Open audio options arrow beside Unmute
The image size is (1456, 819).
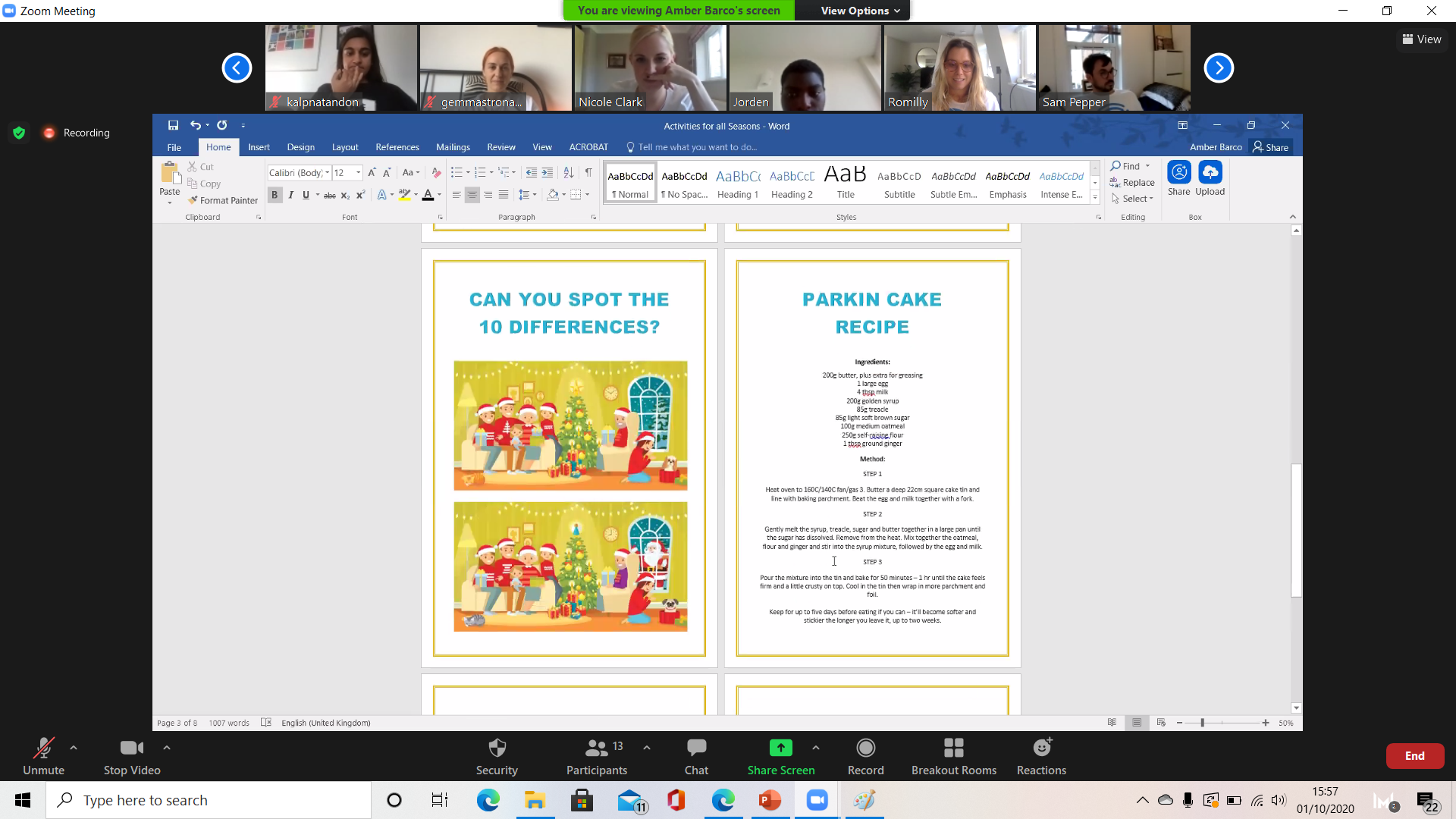pos(74,748)
